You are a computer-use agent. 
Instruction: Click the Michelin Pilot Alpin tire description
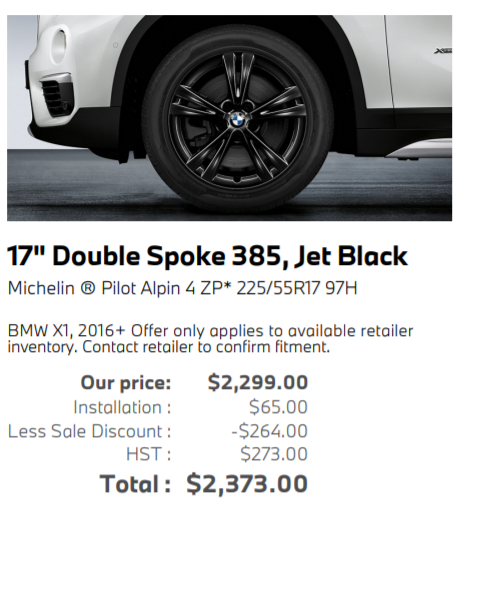182,288
